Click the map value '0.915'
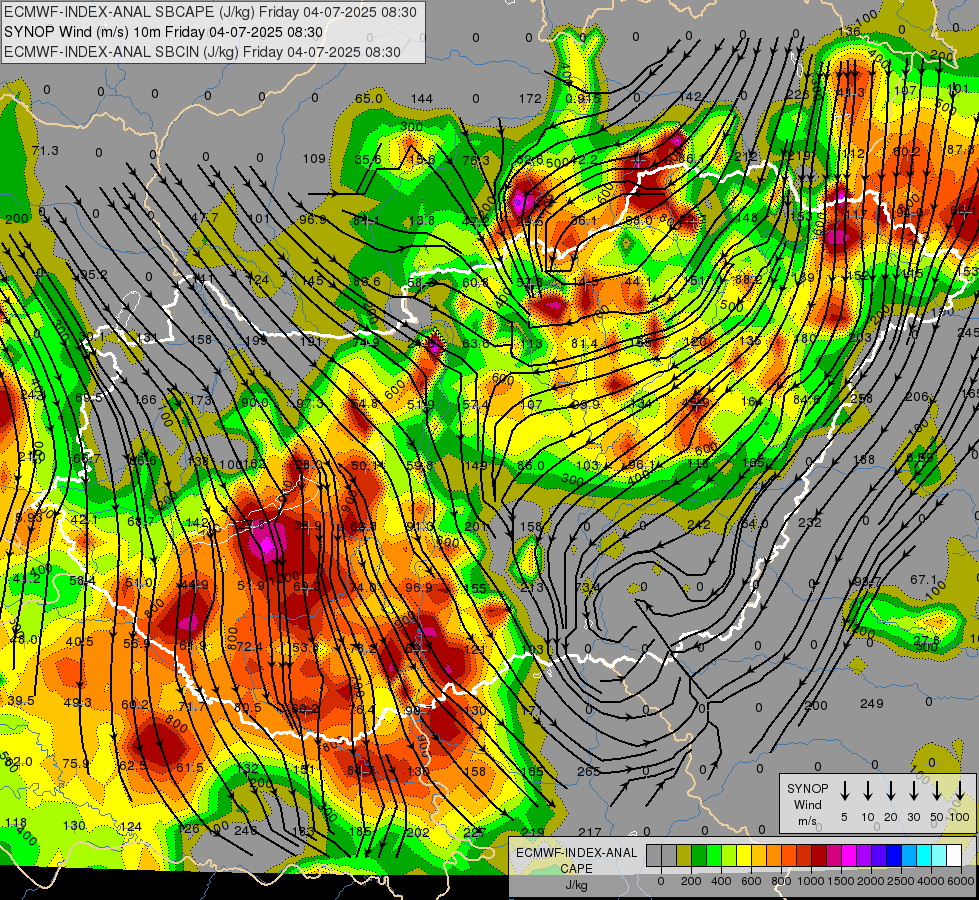 pyautogui.click(x=583, y=99)
